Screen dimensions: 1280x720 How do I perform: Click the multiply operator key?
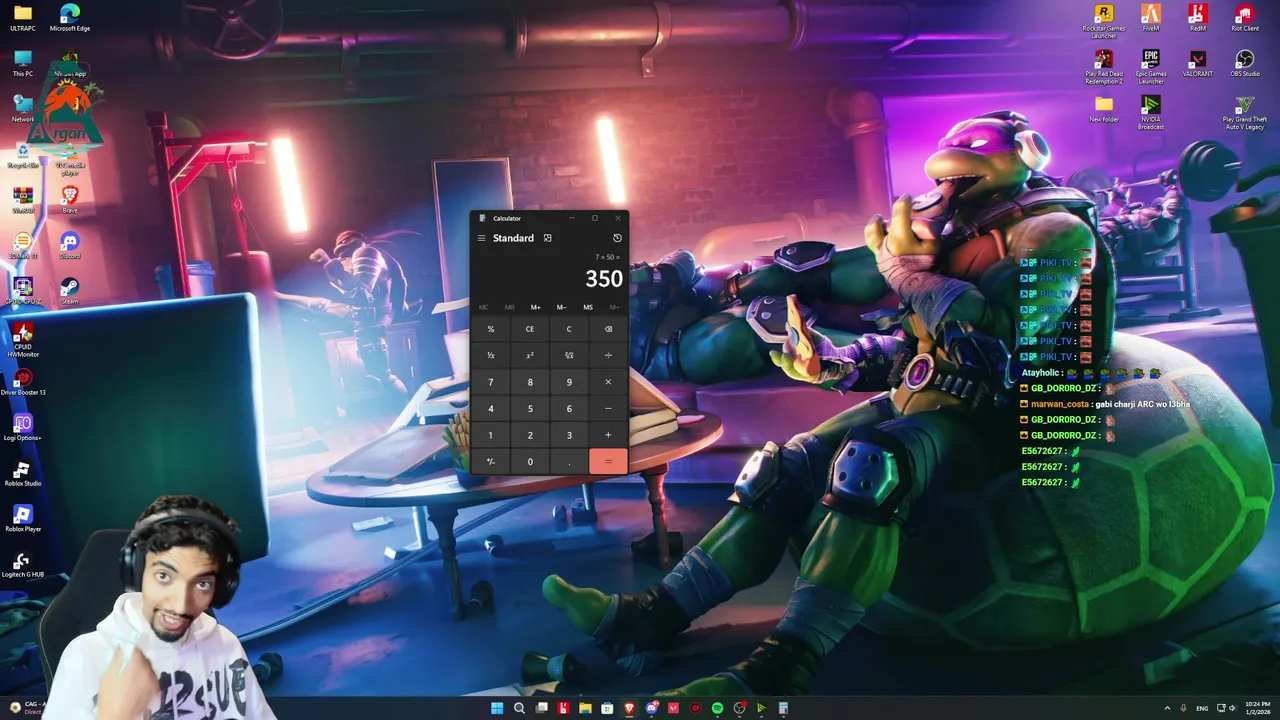(608, 382)
